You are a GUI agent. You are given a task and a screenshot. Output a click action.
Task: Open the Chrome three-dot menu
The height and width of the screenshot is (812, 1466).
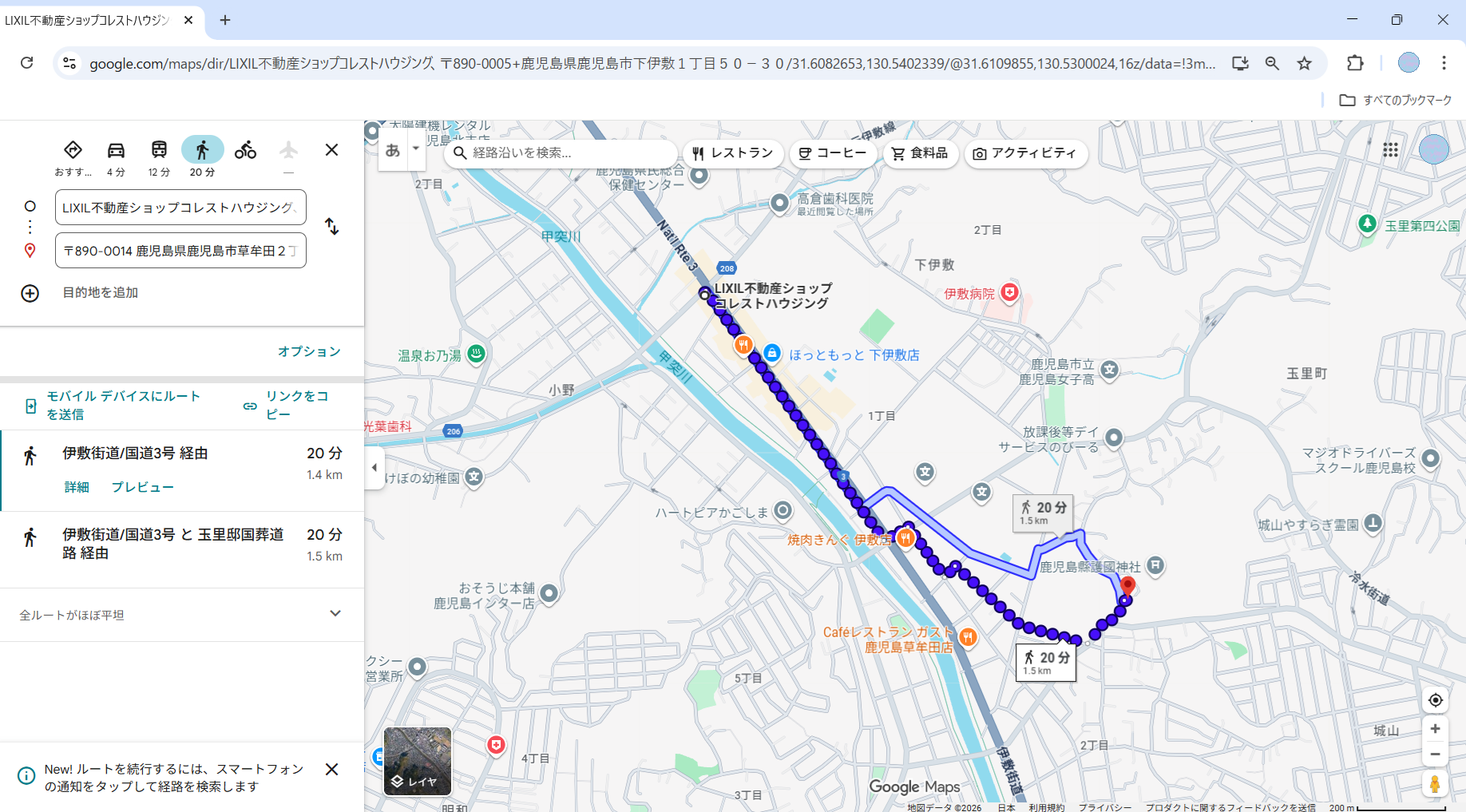click(1444, 63)
